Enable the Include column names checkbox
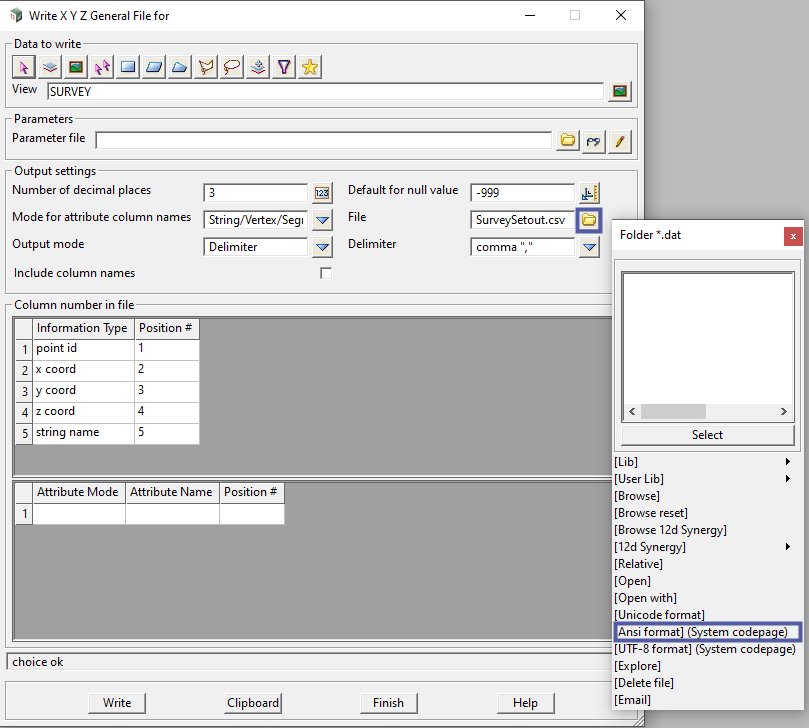The height and width of the screenshot is (728, 809). 325,273
